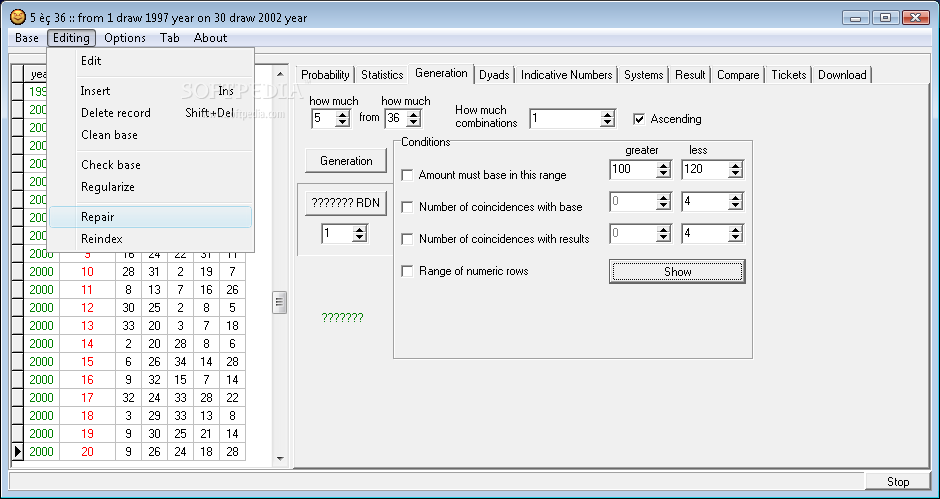Choose Edit from the Editing menu

150,61
